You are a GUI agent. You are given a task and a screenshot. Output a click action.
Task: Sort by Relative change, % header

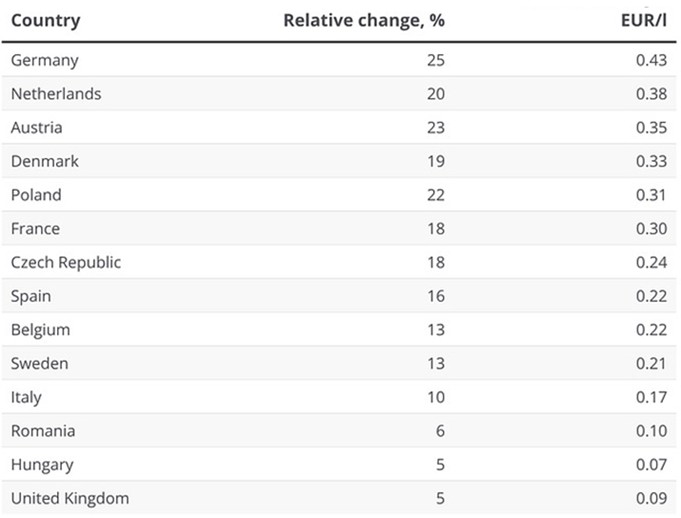(363, 20)
